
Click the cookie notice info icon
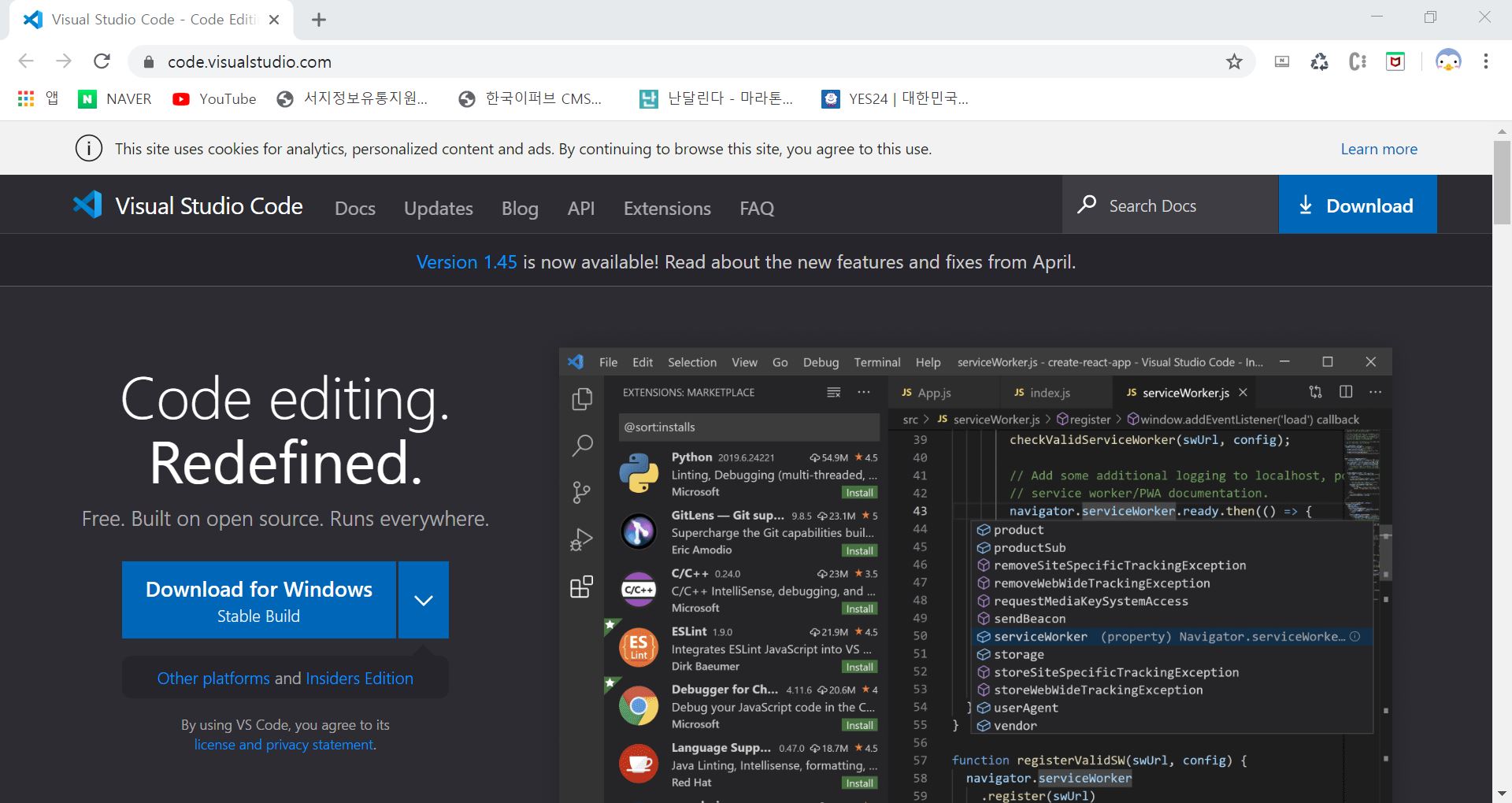pyautogui.click(x=89, y=148)
